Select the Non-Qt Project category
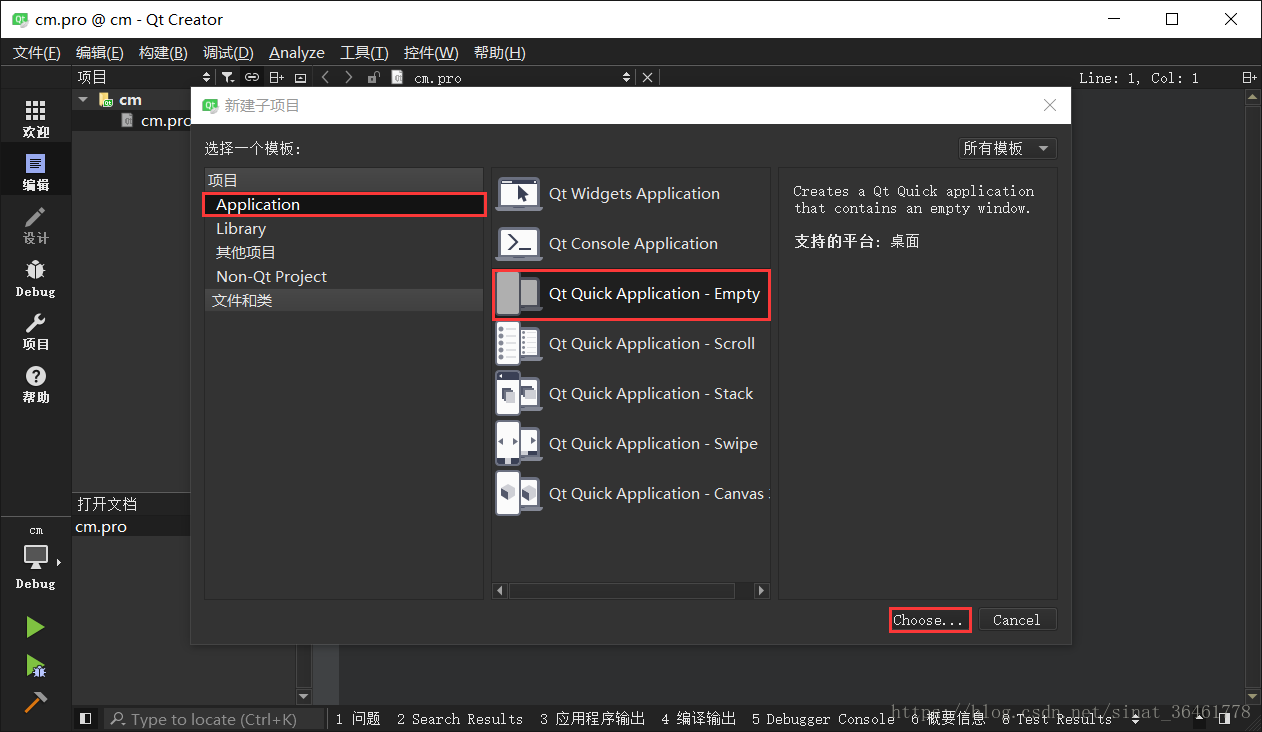The height and width of the screenshot is (732, 1262). (x=344, y=276)
